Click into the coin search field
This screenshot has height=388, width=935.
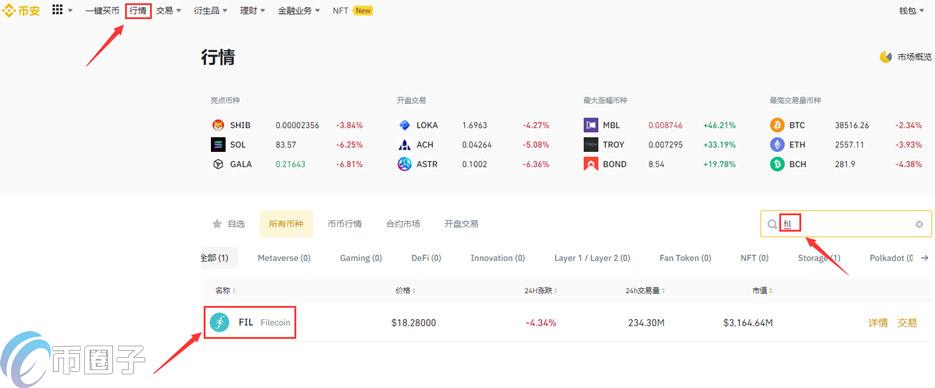(x=846, y=224)
